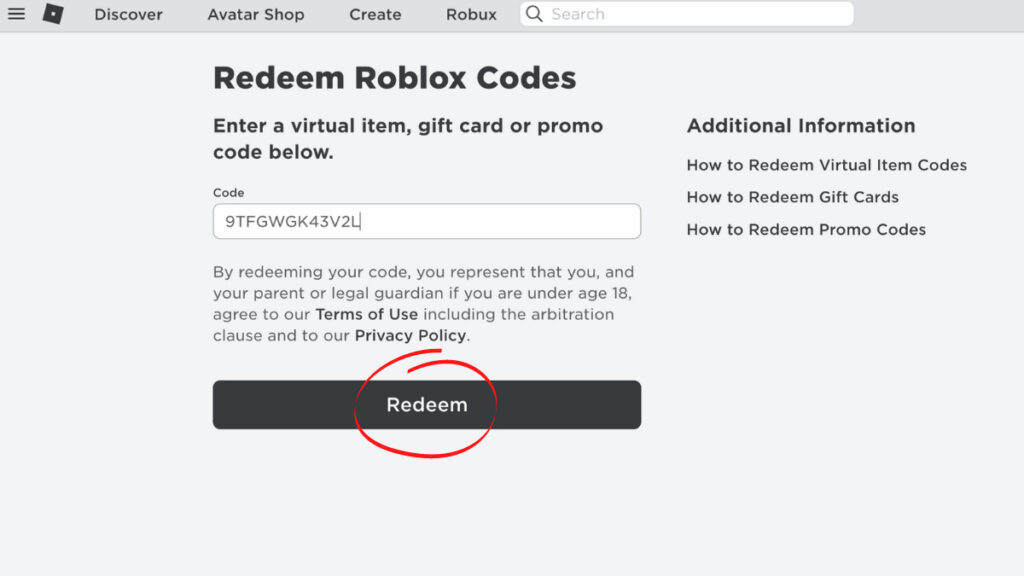Open How to Redeem Gift Cards

point(792,197)
